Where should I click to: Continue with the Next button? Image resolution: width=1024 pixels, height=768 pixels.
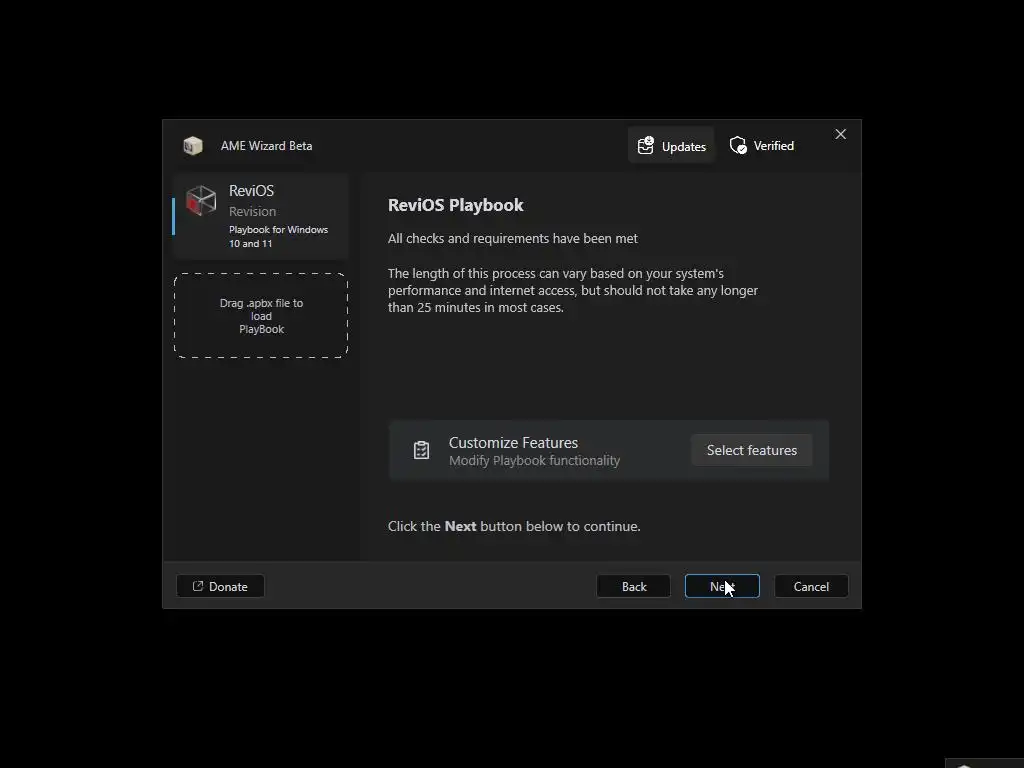722,586
